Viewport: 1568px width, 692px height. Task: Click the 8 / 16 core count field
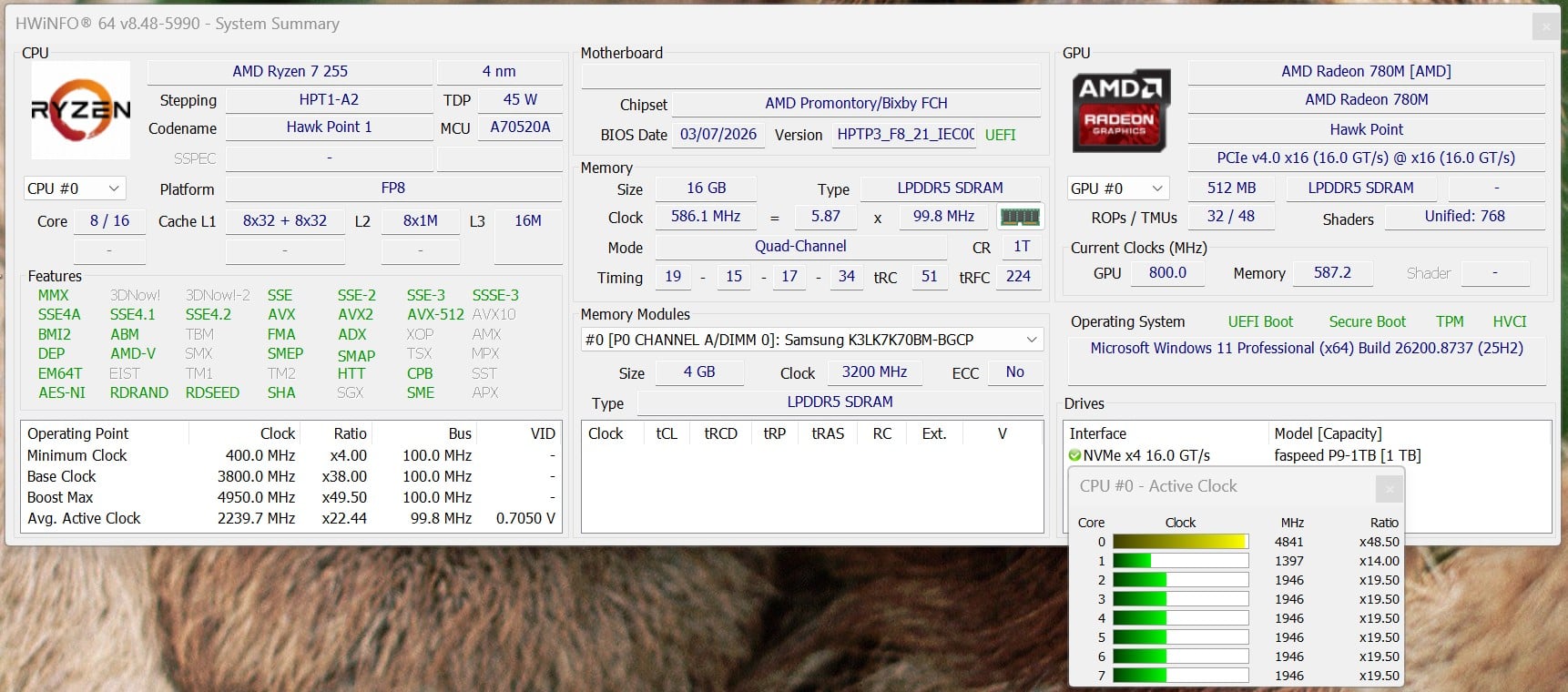tap(109, 220)
